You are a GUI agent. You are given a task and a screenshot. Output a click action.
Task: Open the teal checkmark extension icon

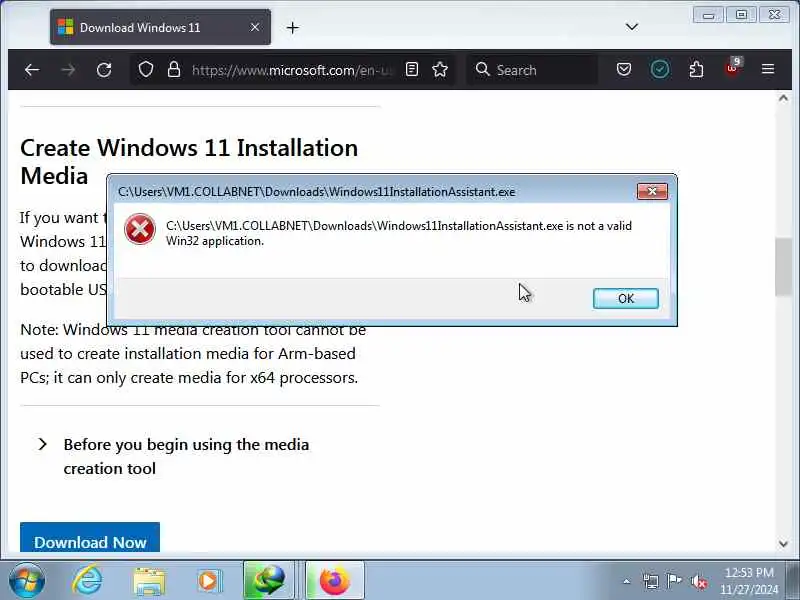tap(660, 69)
